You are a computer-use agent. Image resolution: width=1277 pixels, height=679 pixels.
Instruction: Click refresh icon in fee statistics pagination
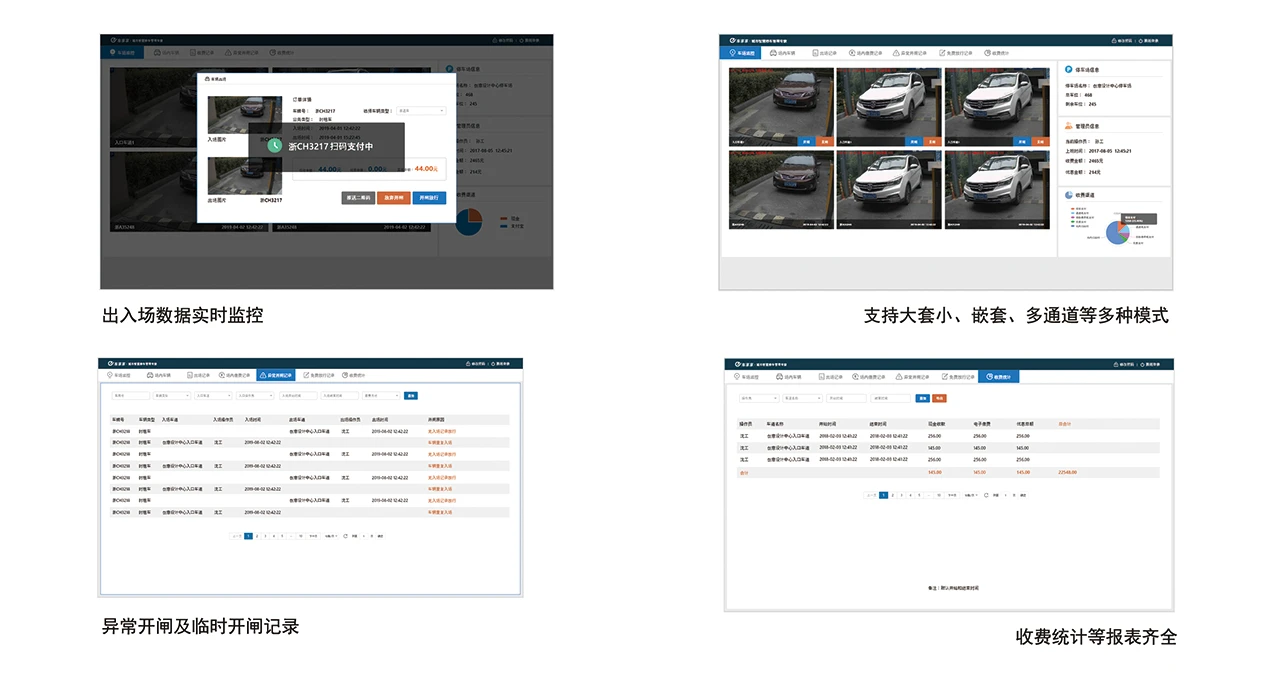(986, 495)
